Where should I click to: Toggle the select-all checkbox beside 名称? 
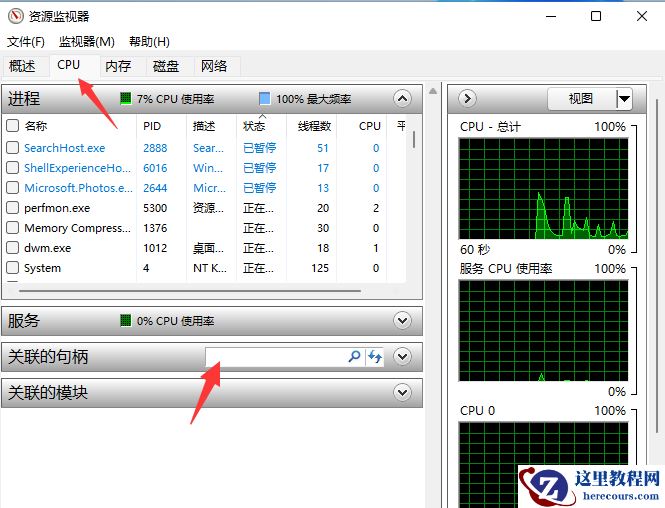coord(13,126)
